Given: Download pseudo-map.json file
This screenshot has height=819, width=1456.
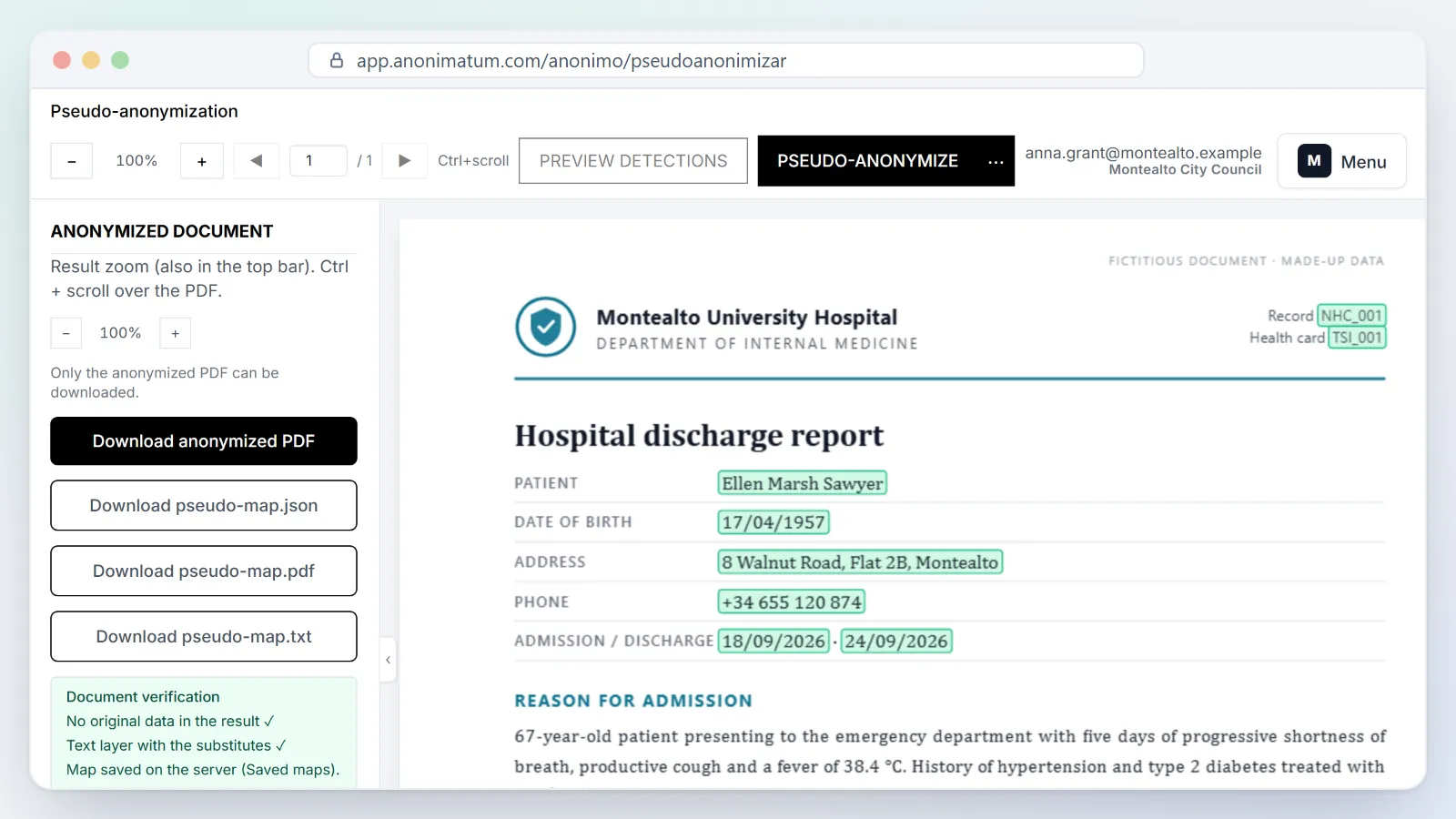Looking at the screenshot, I should coord(204,505).
